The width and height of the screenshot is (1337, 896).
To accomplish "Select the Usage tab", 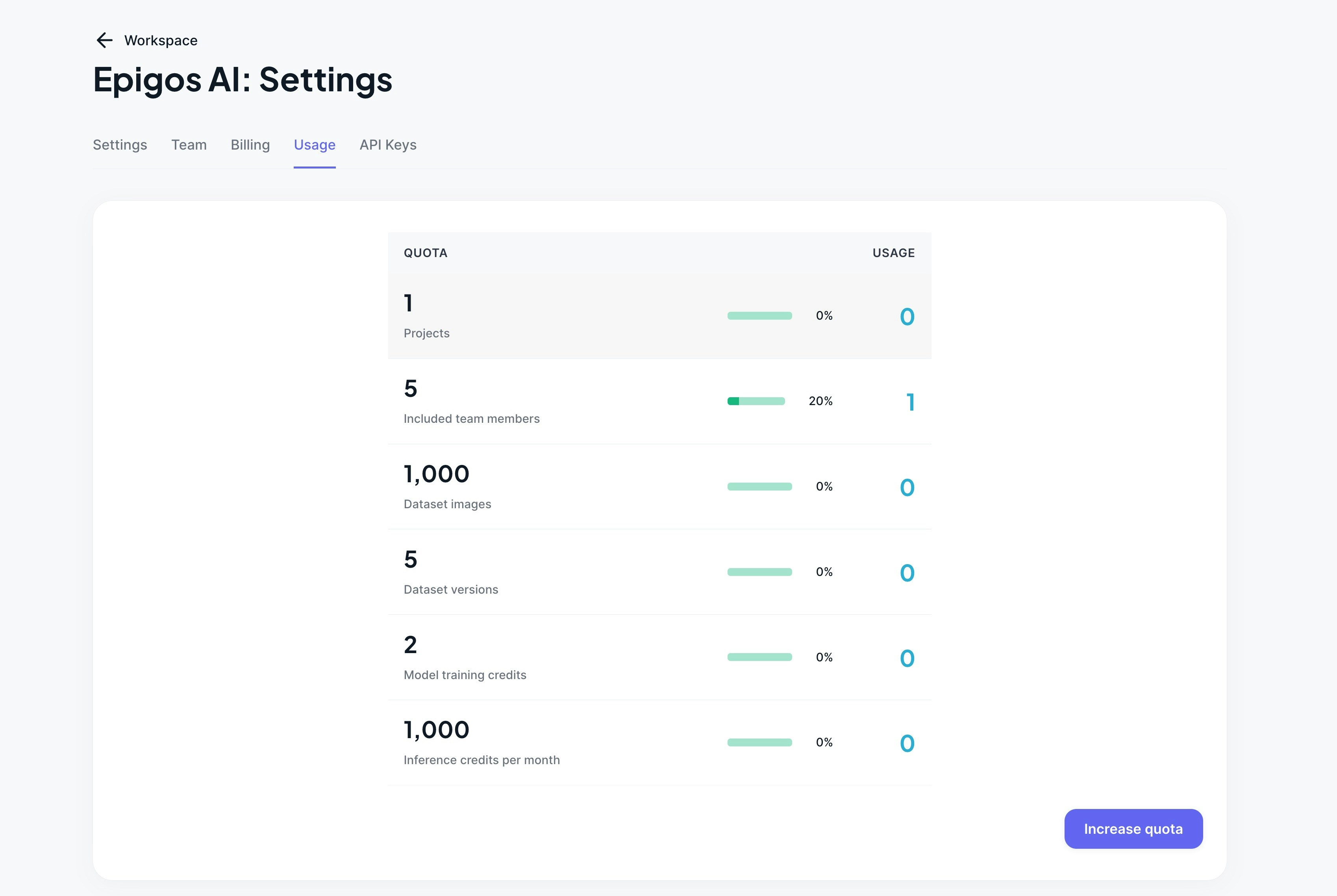I will point(314,144).
